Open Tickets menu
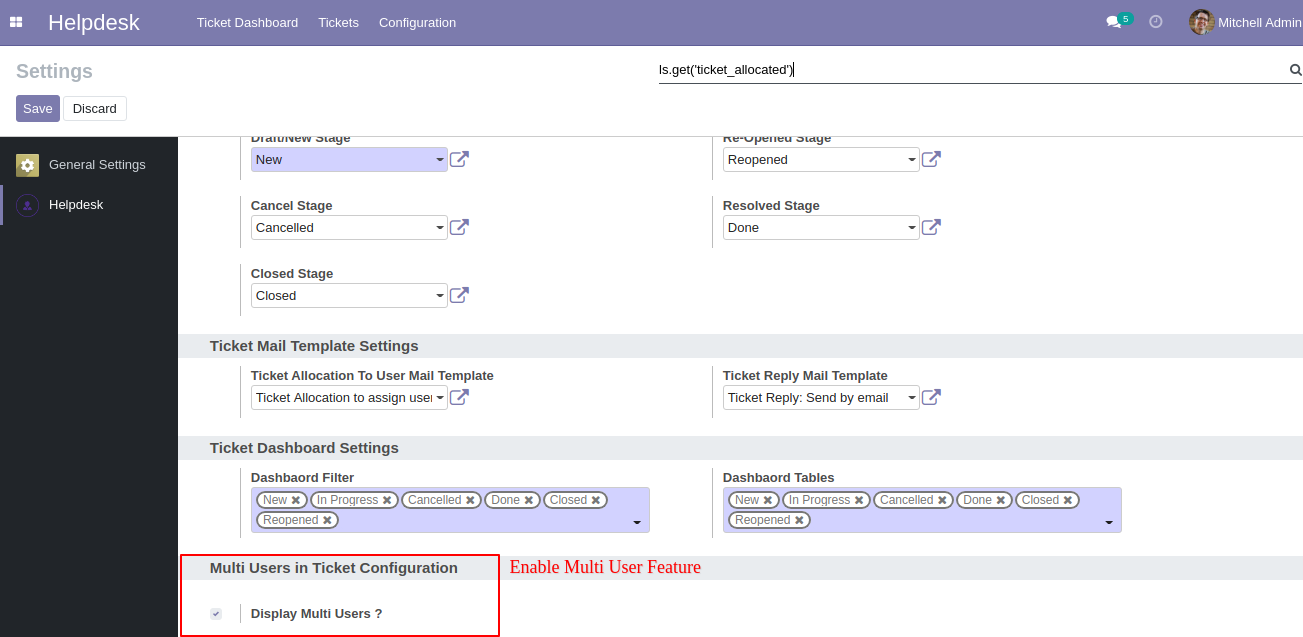The width and height of the screenshot is (1303, 637). 338,22
